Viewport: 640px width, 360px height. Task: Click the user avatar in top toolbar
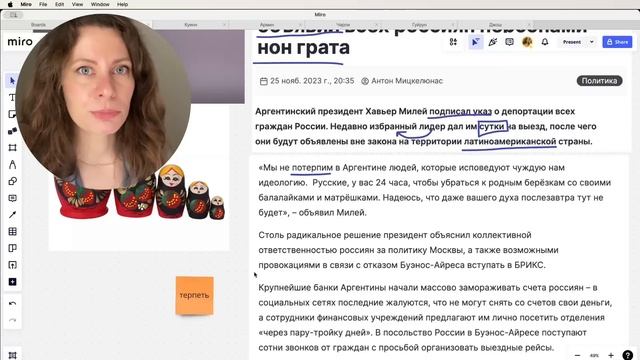527,42
